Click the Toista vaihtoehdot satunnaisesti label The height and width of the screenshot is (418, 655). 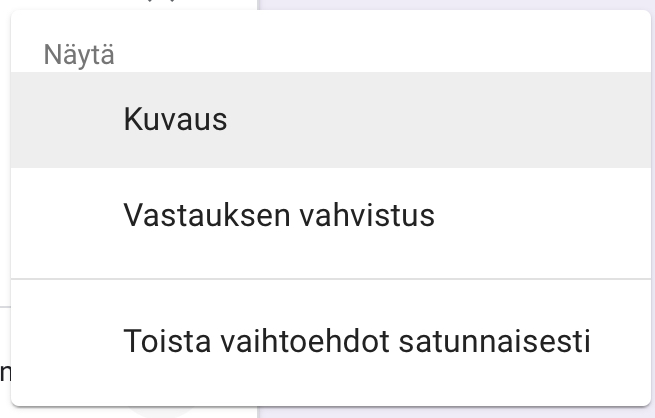point(357,342)
